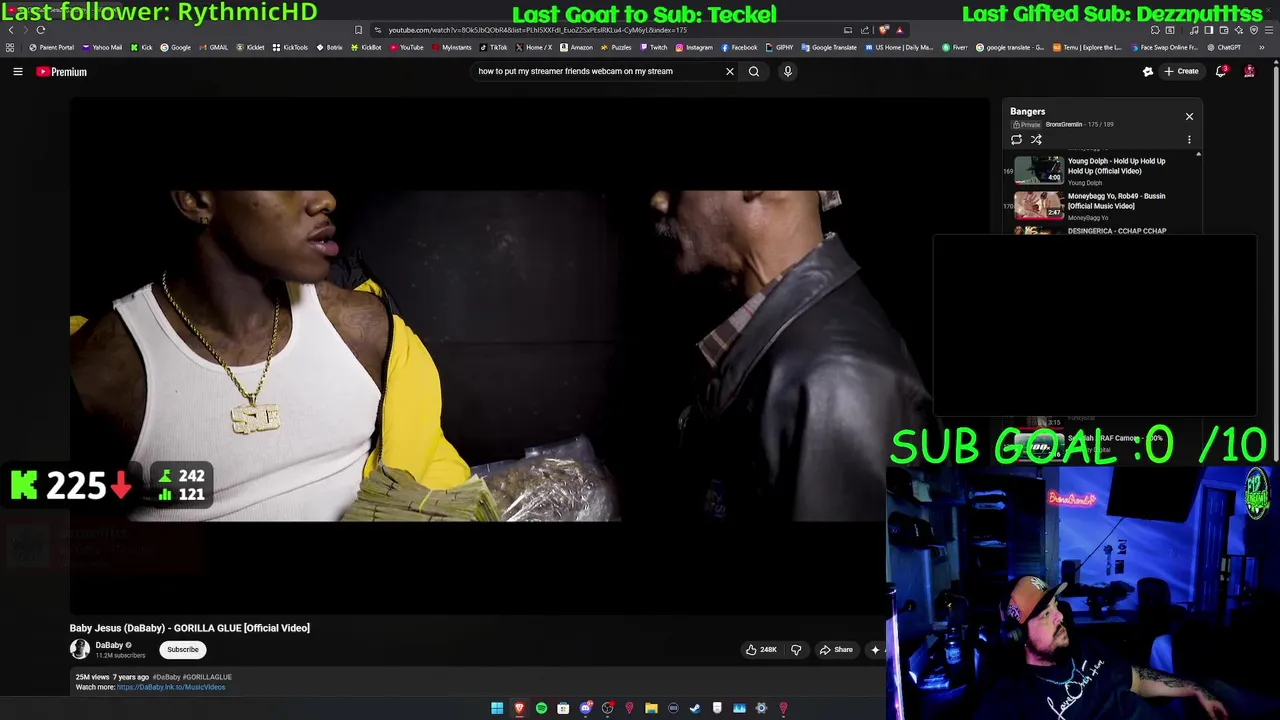The width and height of the screenshot is (1280, 720).
Task: Open the Kick bookmark
Action: [x=141, y=47]
